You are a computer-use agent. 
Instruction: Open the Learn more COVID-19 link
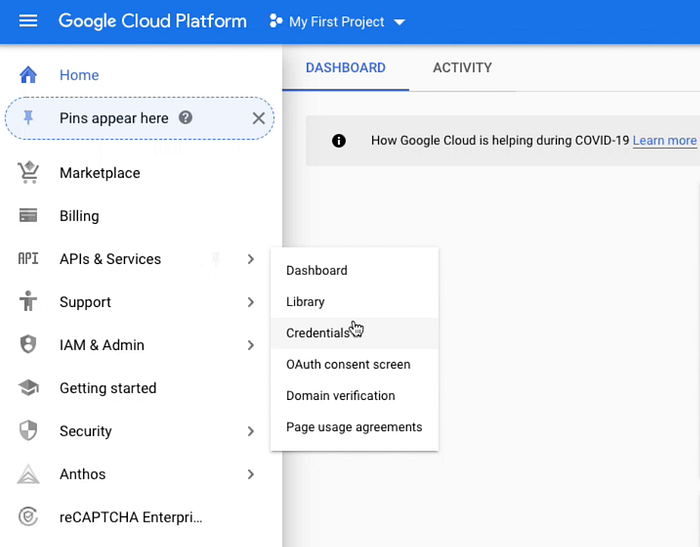click(x=664, y=141)
